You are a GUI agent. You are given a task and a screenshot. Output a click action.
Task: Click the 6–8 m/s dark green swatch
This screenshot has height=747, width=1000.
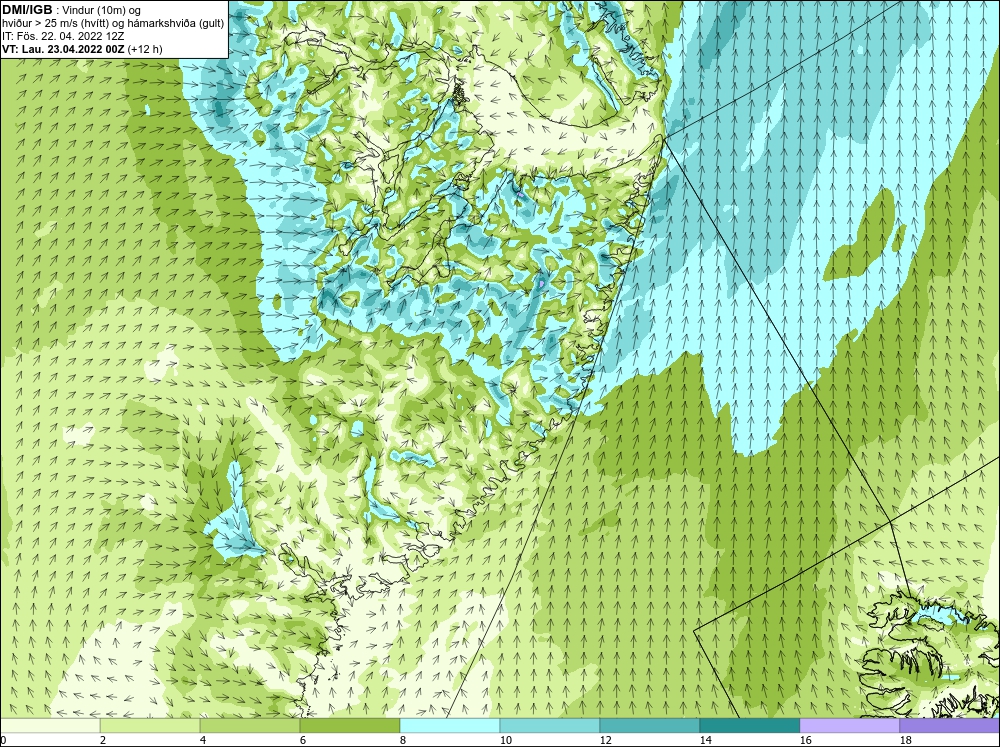(x=349, y=726)
